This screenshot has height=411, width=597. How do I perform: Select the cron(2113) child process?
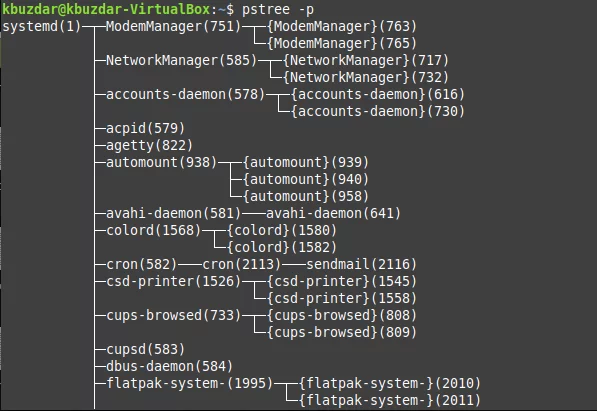[241, 265]
